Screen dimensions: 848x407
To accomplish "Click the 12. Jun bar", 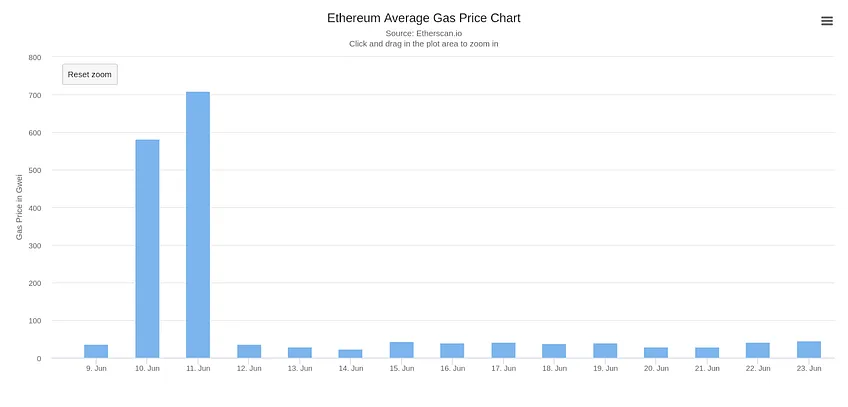I will [249, 351].
